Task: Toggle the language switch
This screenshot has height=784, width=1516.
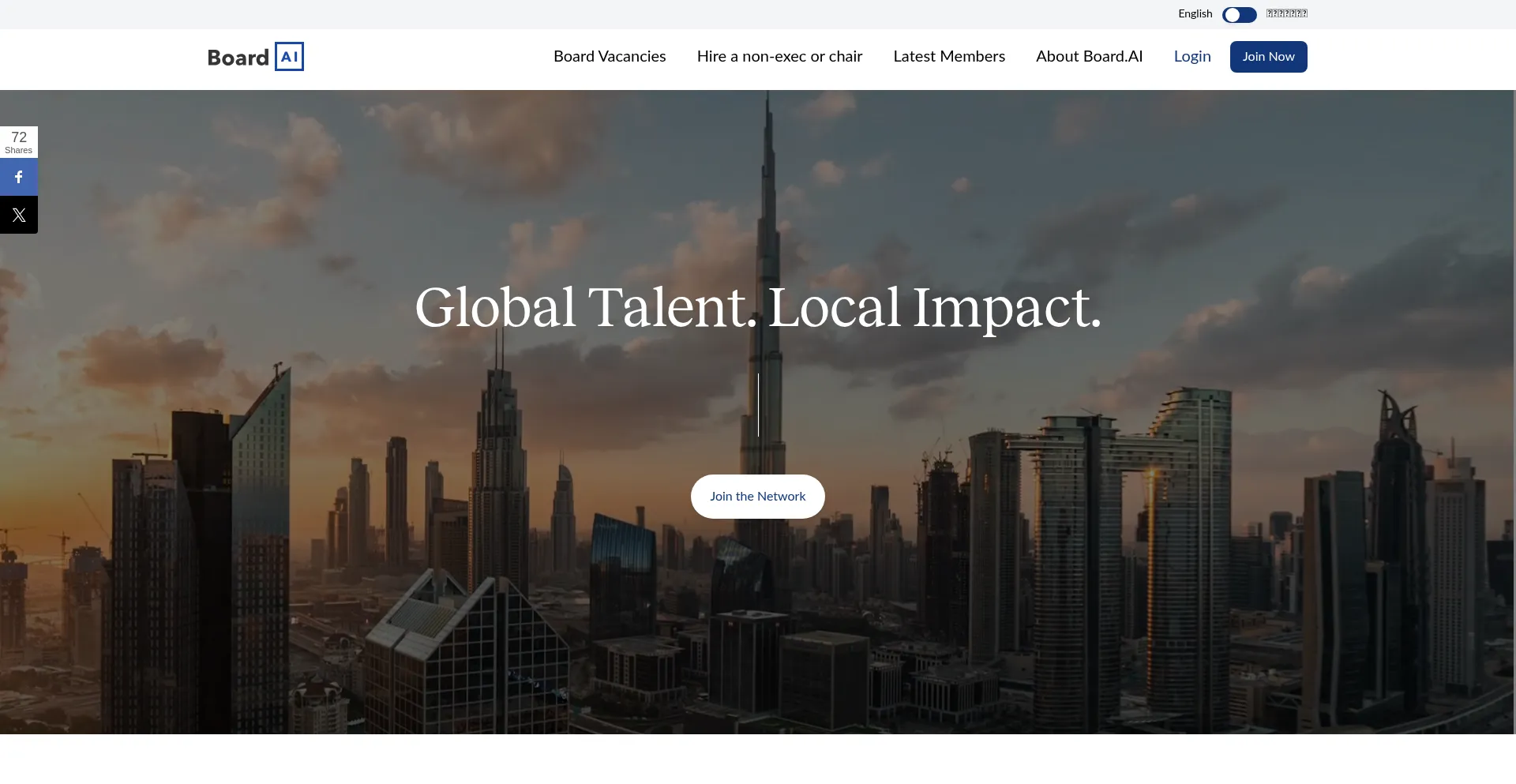Action: [1239, 15]
